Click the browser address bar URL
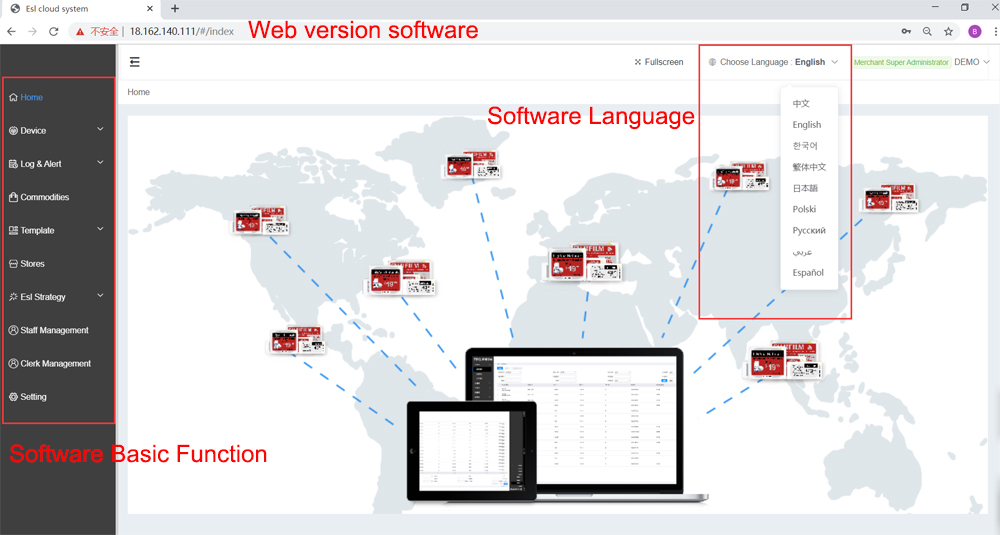 click(181, 31)
